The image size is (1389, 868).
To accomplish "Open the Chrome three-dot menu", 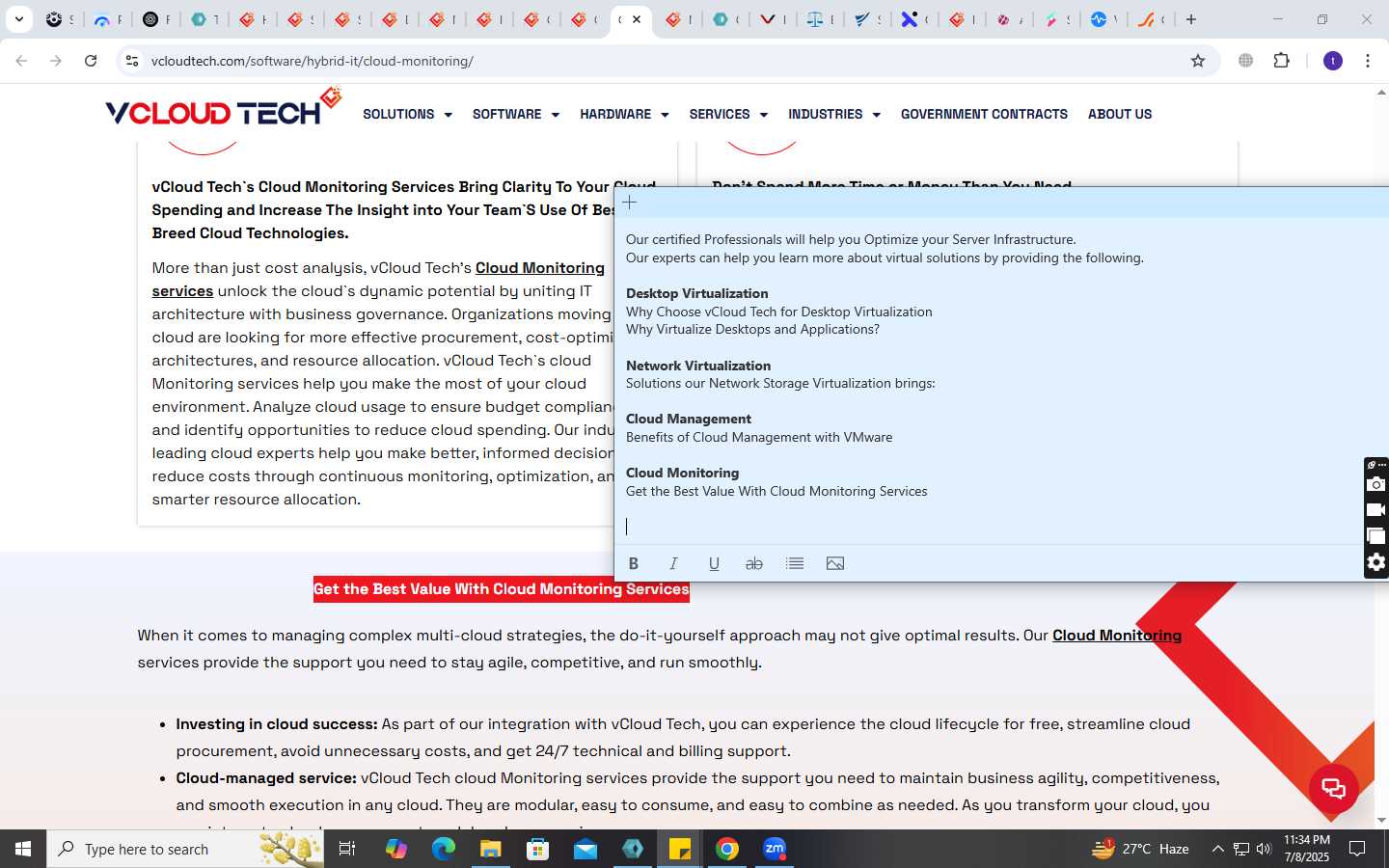I will tap(1368, 61).
